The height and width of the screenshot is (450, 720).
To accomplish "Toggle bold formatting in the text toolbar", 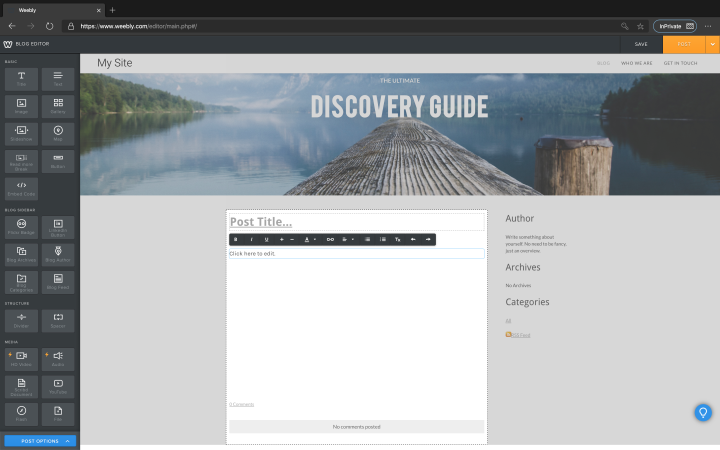I will [236, 240].
